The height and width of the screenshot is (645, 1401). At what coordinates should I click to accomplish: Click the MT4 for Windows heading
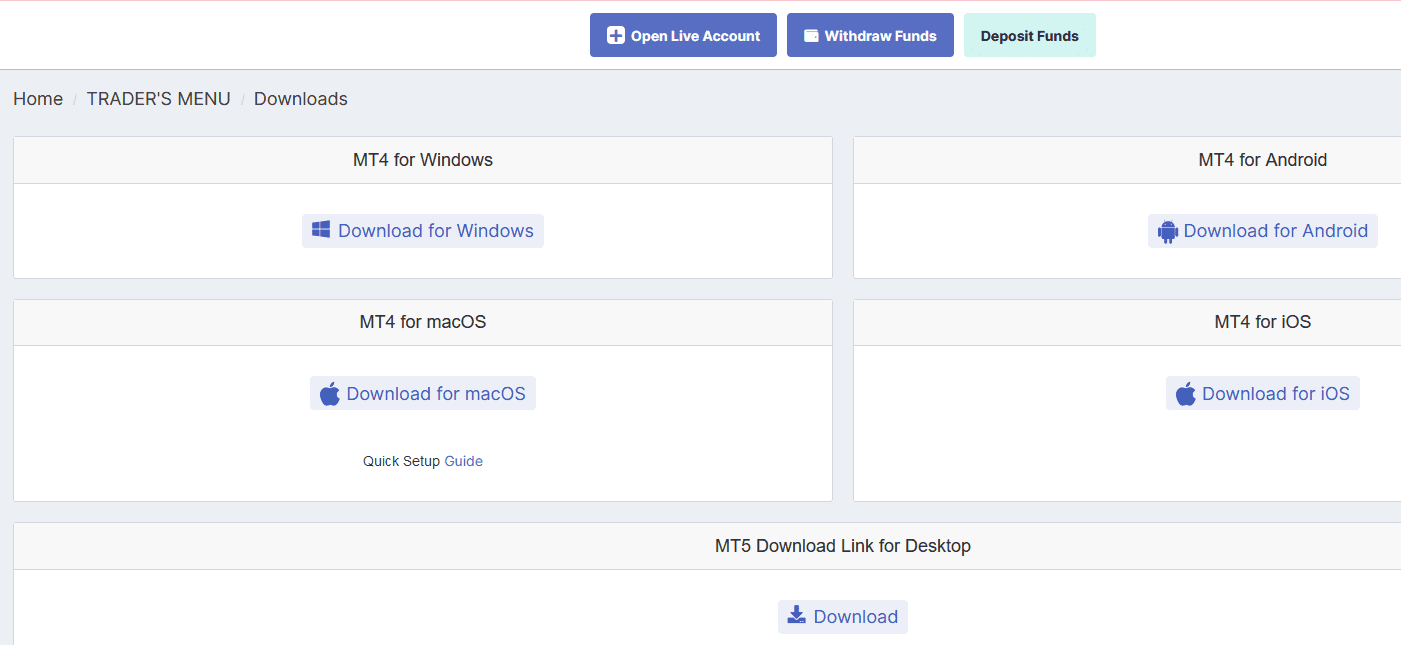click(x=423, y=160)
